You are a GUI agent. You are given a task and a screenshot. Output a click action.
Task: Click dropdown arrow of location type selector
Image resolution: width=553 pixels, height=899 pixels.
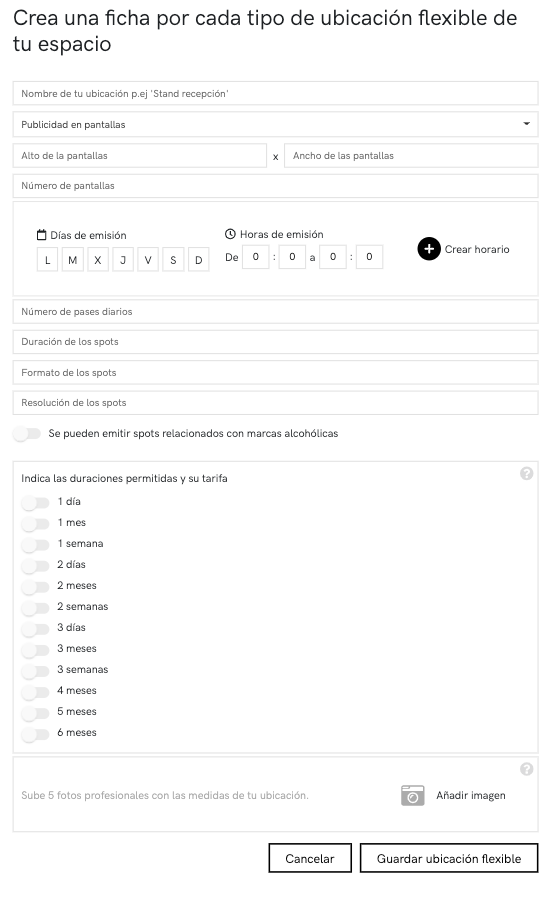tap(526, 124)
